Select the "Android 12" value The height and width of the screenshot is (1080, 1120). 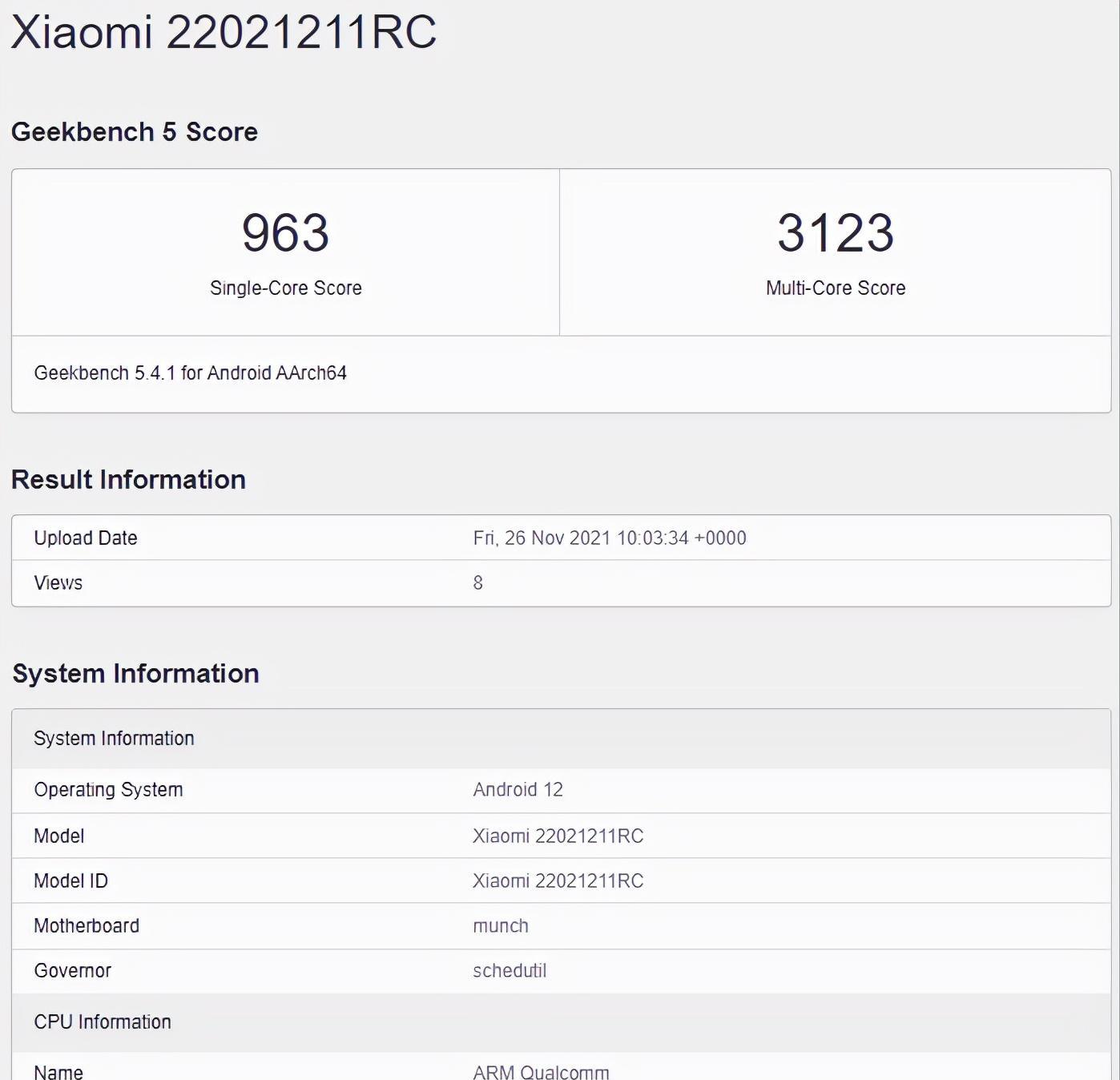tap(518, 789)
